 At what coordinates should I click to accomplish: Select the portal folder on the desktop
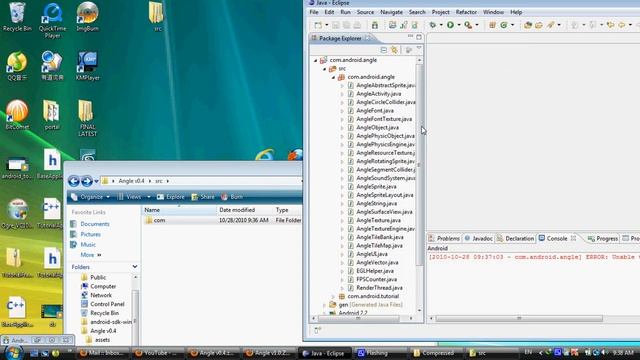[x=52, y=115]
